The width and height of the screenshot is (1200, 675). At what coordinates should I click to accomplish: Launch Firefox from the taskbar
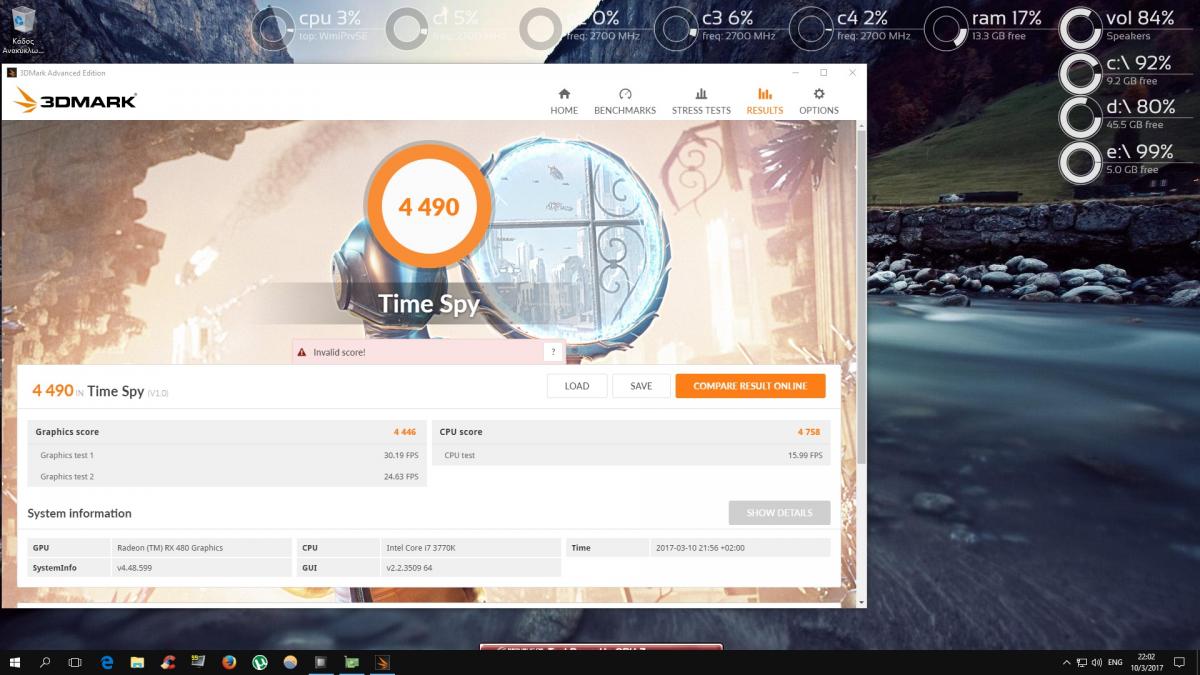(229, 662)
